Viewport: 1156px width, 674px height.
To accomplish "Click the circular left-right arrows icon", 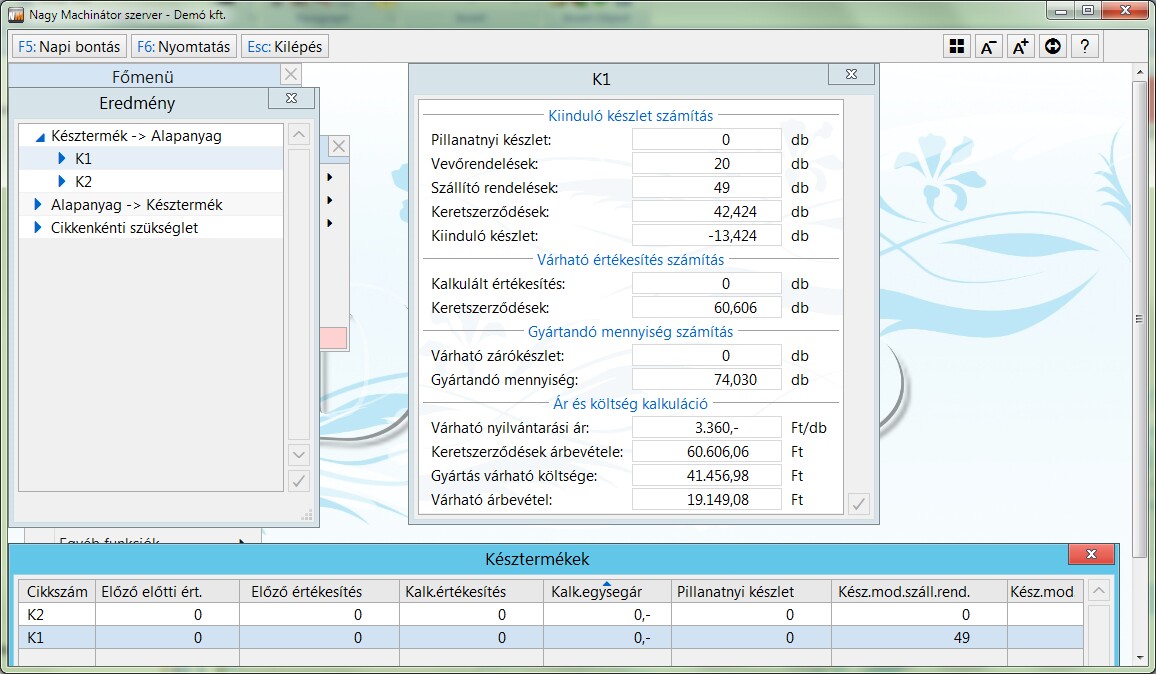I will pos(1052,47).
